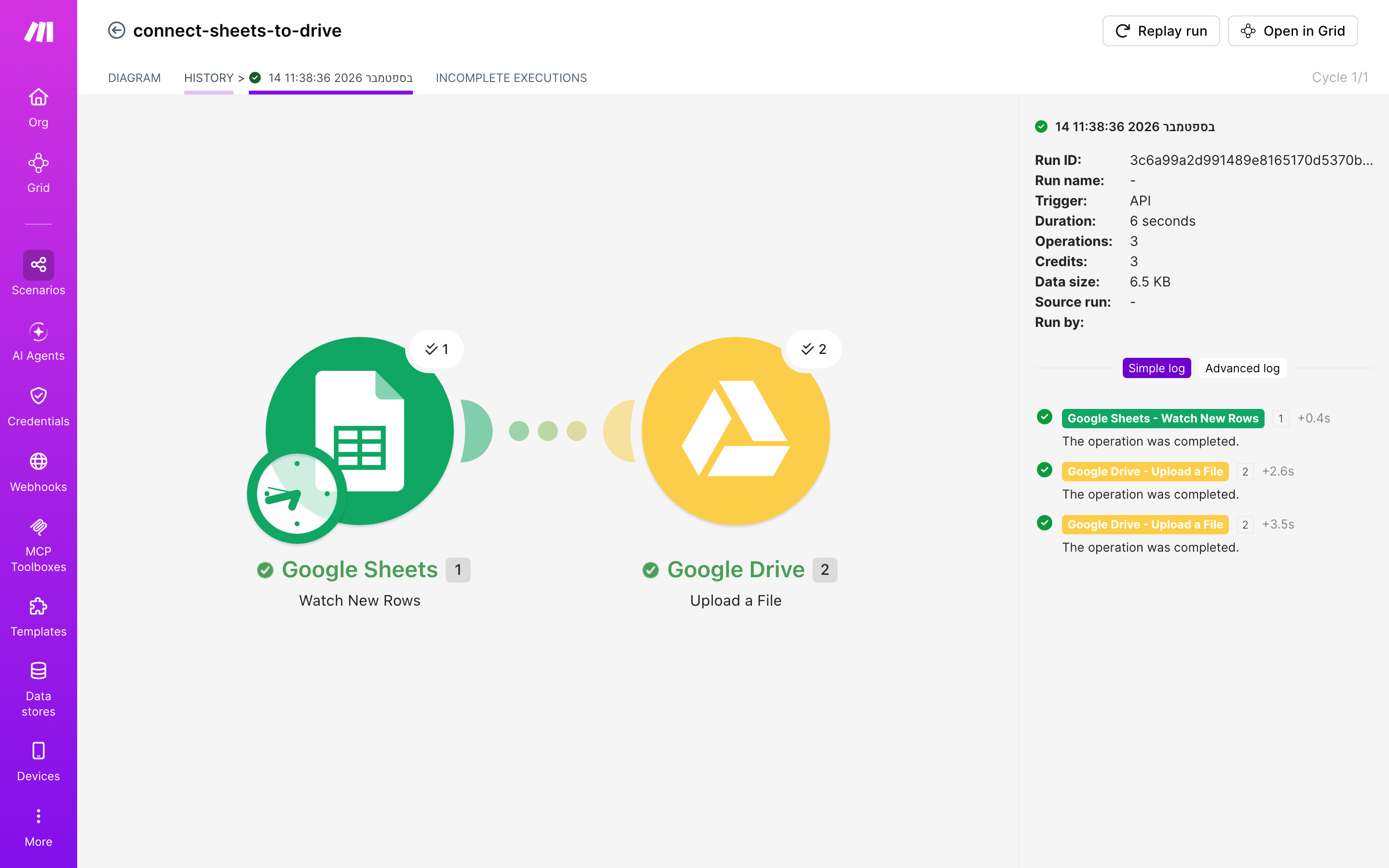Click the Data size value 6.5 KB

tap(1150, 282)
